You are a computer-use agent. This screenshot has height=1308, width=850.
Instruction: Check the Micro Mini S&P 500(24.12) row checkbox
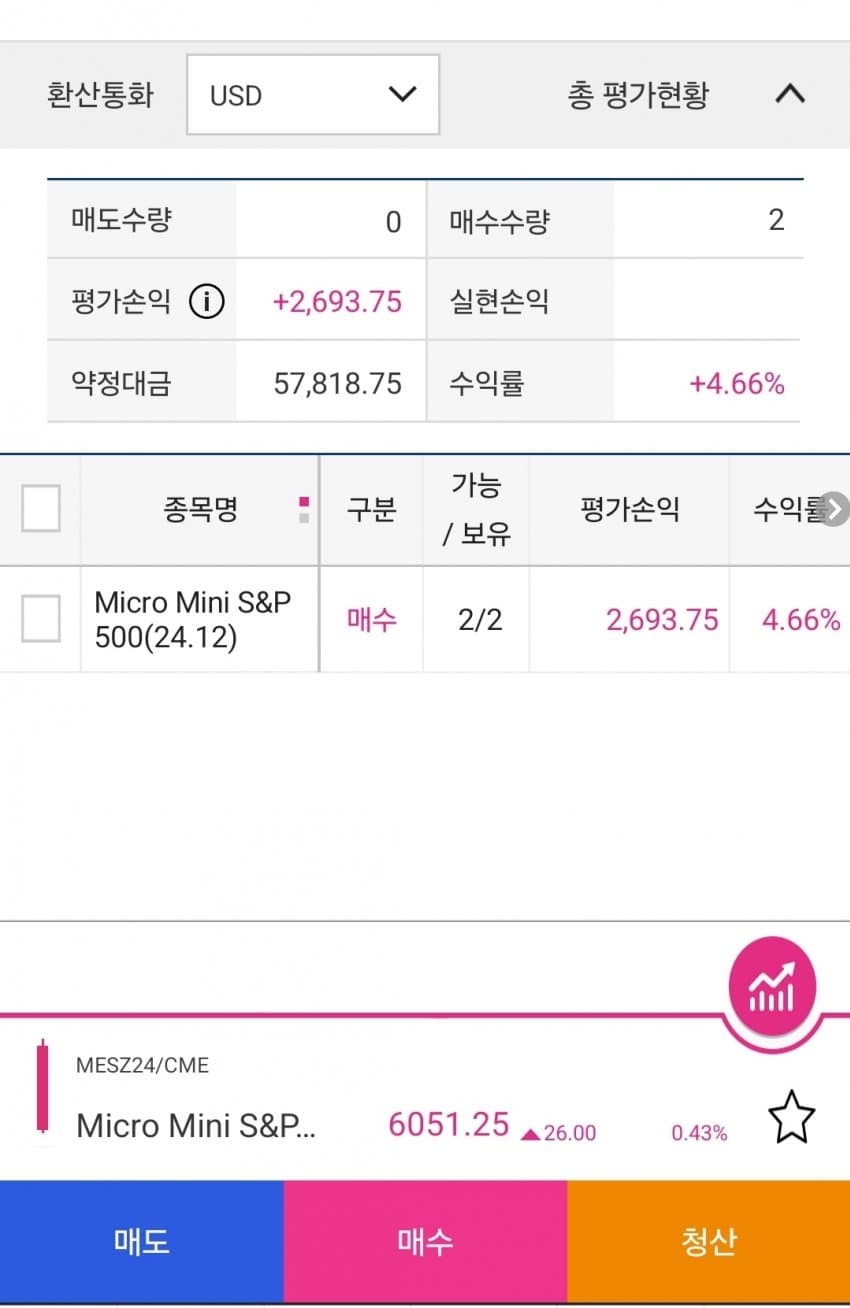(41, 619)
